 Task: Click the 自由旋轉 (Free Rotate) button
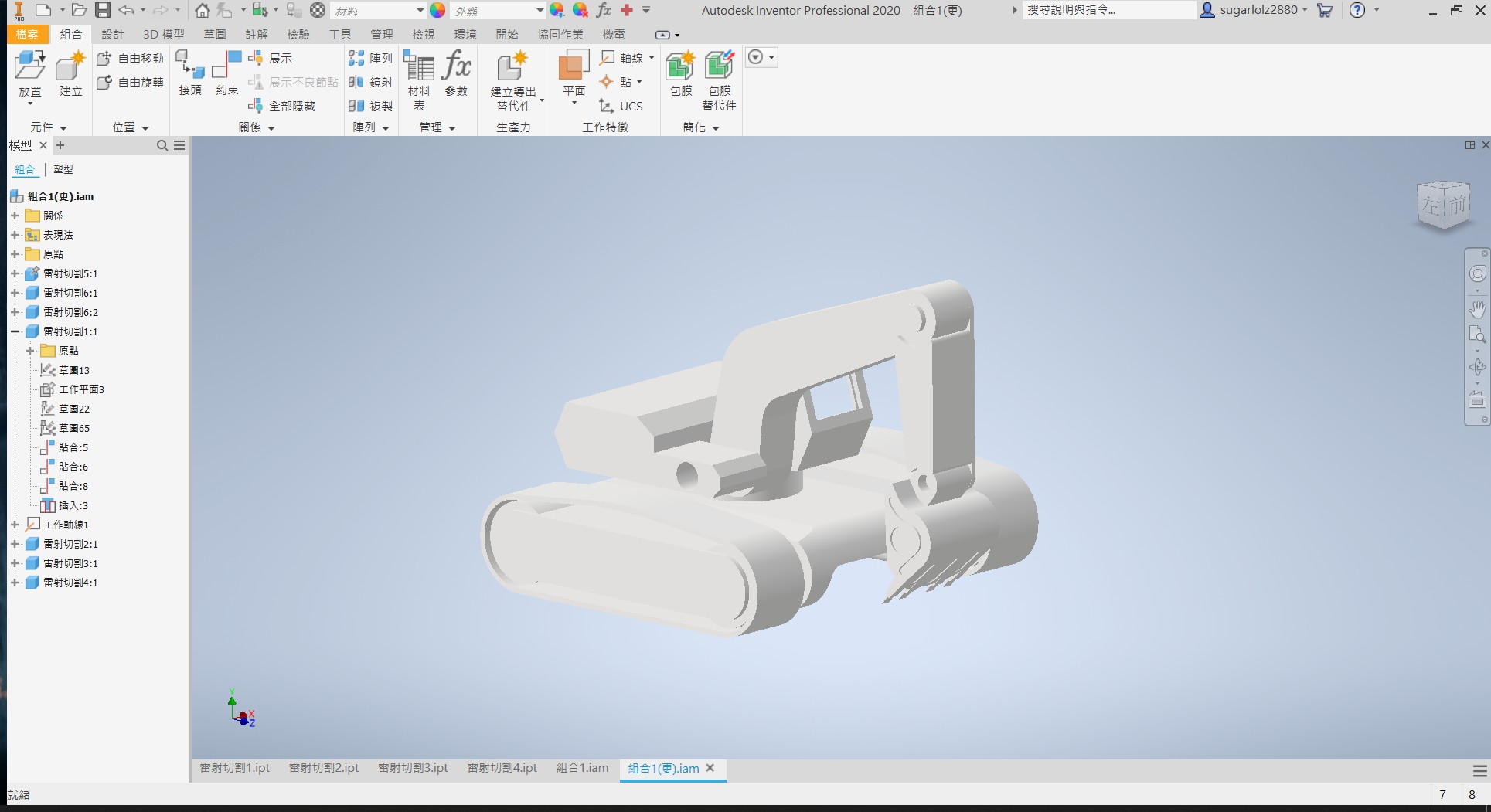(131, 82)
